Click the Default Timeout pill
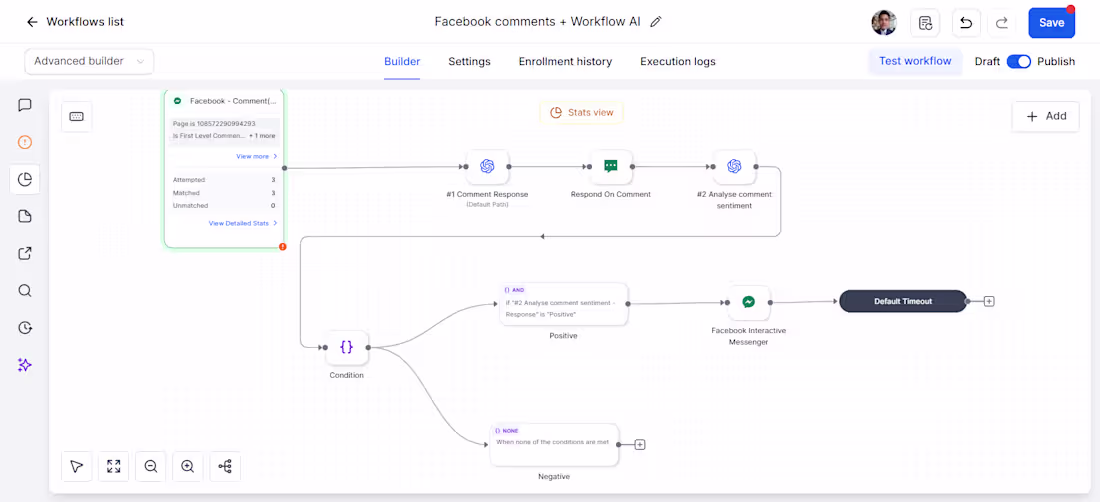This screenshot has width=1100, height=502. pyautogui.click(x=903, y=301)
